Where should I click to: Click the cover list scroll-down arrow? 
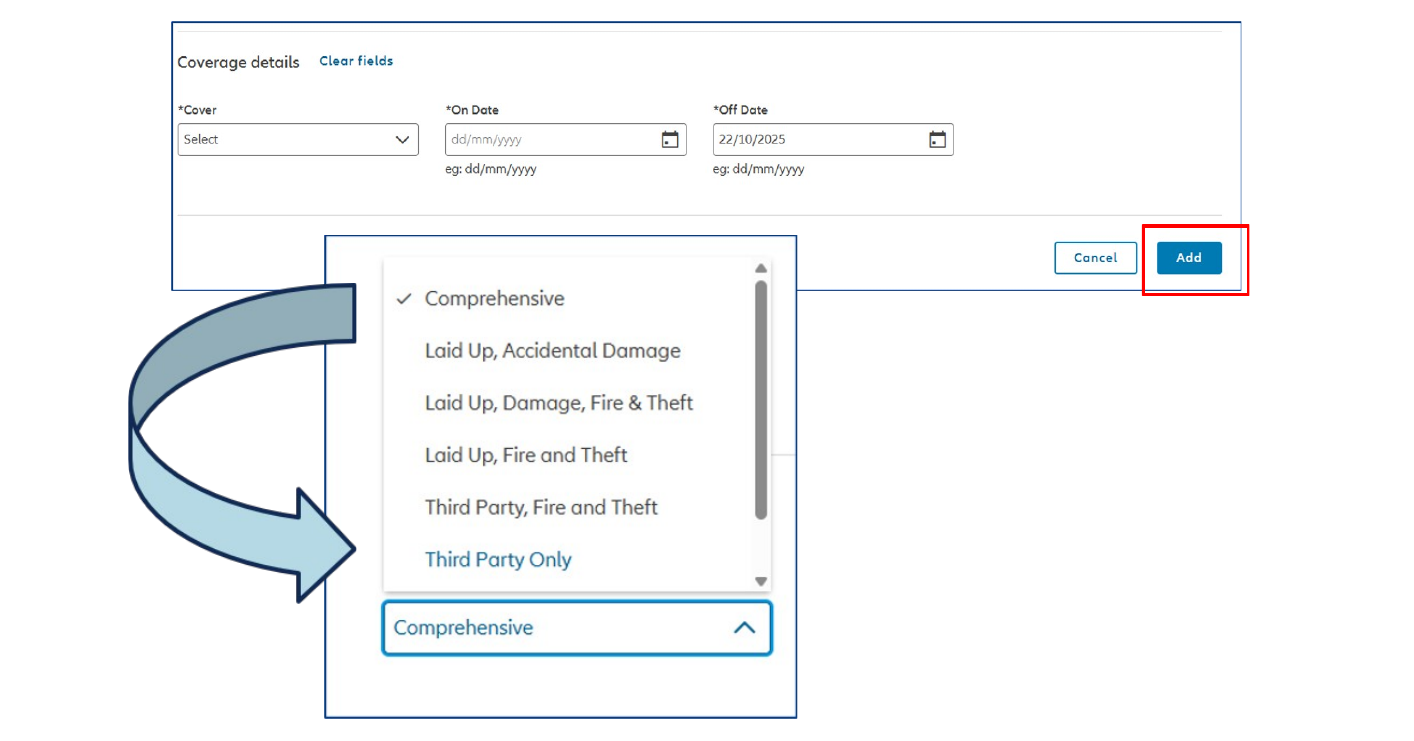pos(761,581)
